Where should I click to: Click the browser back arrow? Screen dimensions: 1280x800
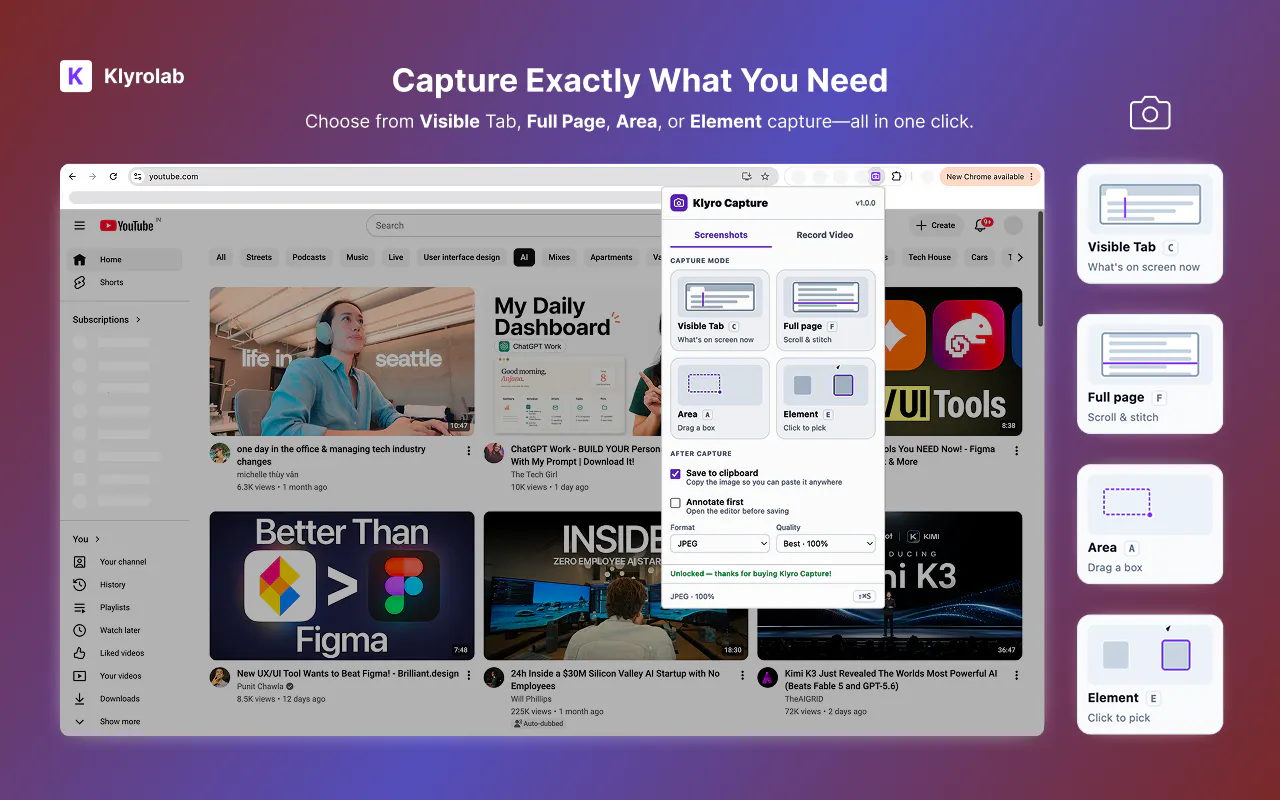click(x=72, y=176)
